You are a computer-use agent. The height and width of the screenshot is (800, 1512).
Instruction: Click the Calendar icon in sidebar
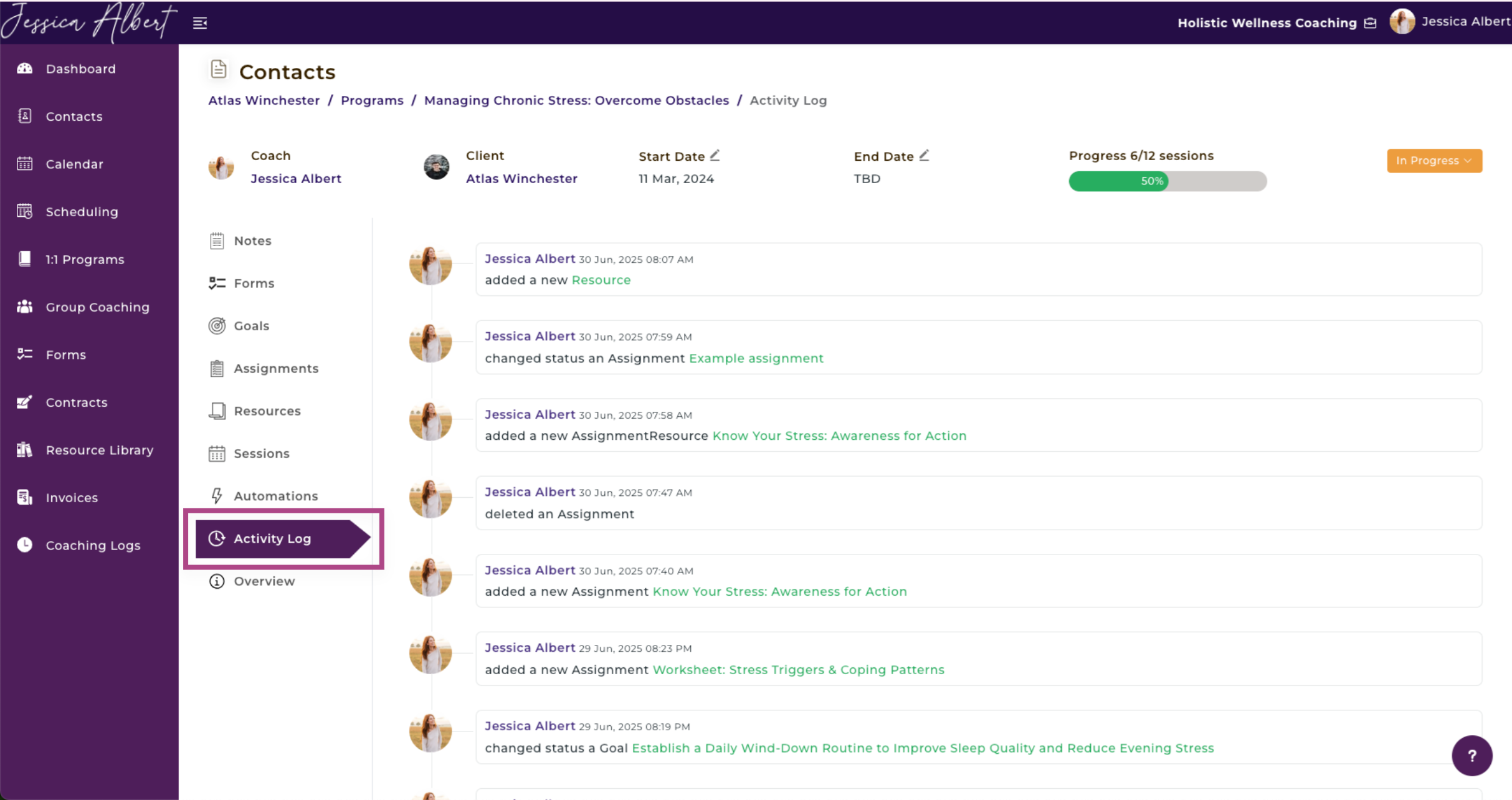click(24, 164)
